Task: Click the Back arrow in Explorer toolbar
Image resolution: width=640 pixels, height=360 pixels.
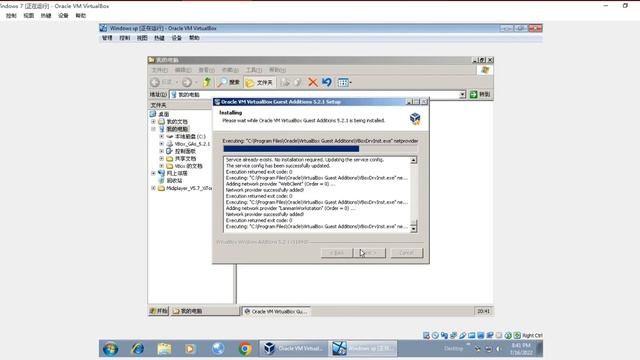Action: pos(155,82)
